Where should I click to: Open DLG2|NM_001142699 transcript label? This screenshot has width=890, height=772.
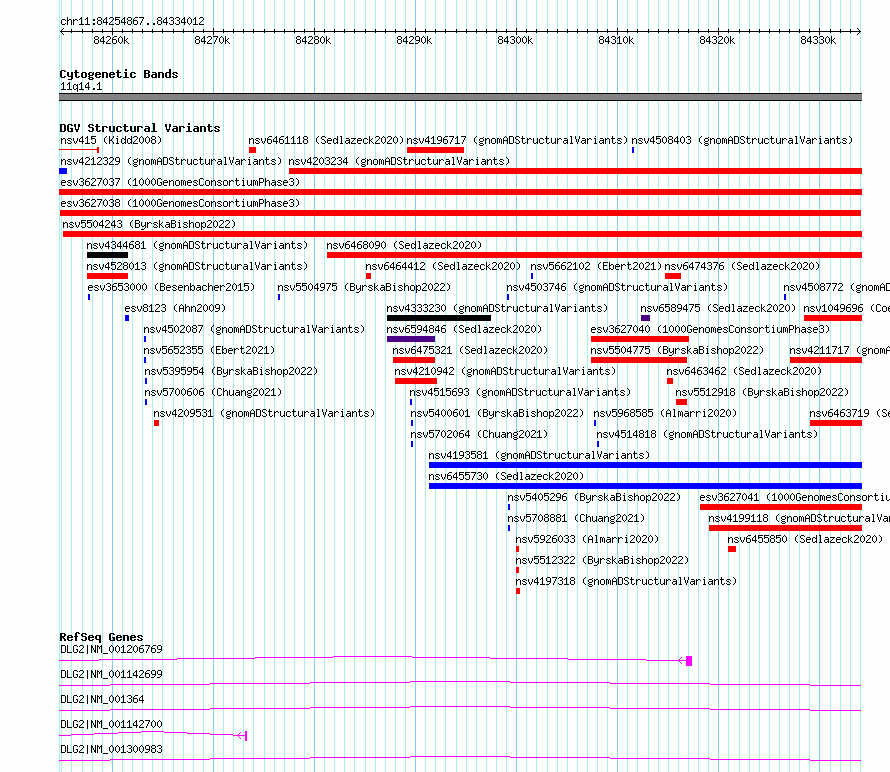click(111, 674)
